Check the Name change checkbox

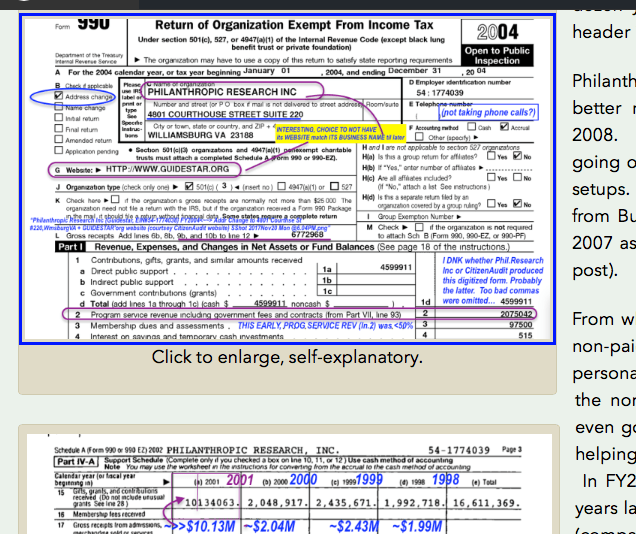click(60, 108)
